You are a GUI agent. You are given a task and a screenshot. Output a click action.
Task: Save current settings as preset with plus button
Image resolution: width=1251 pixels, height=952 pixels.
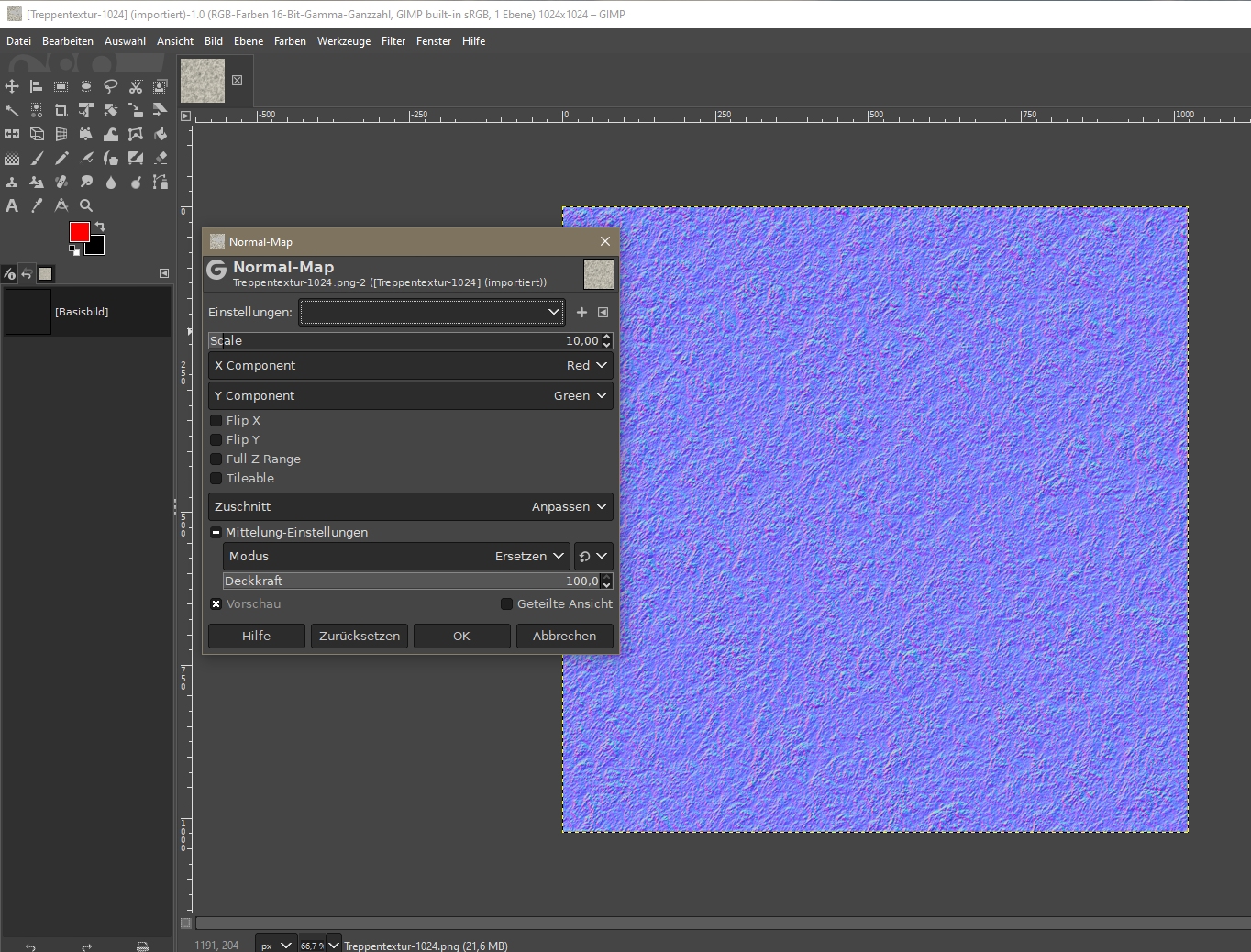581,312
